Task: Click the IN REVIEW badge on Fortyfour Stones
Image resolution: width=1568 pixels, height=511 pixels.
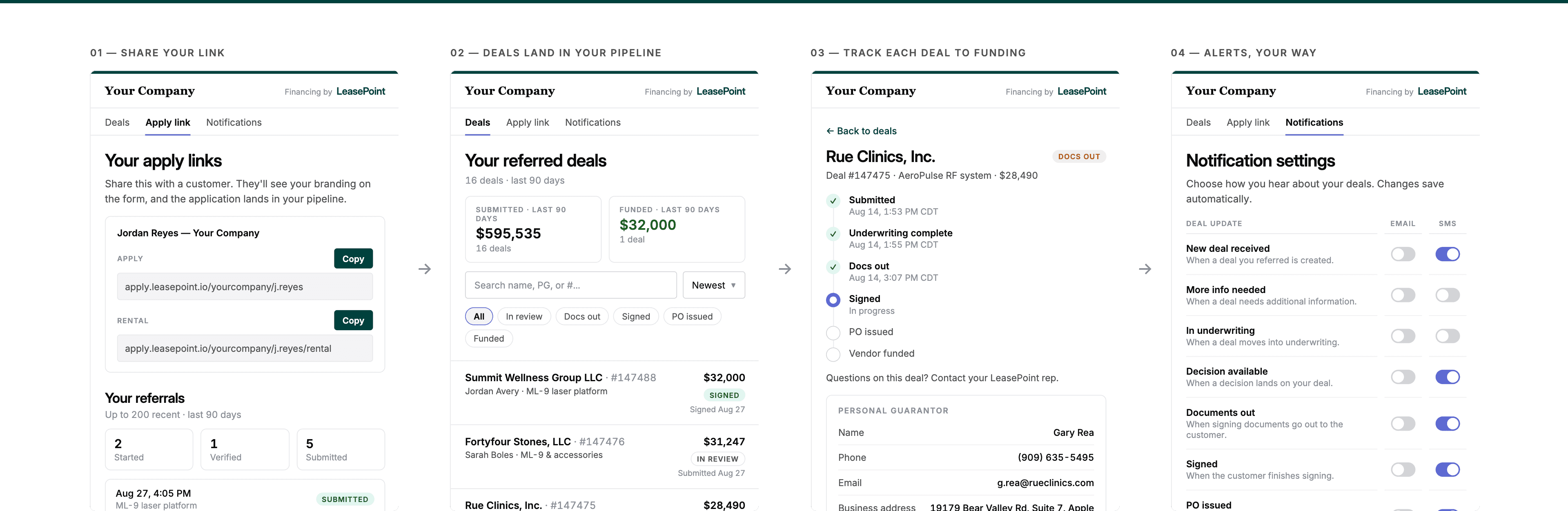Action: tap(717, 459)
